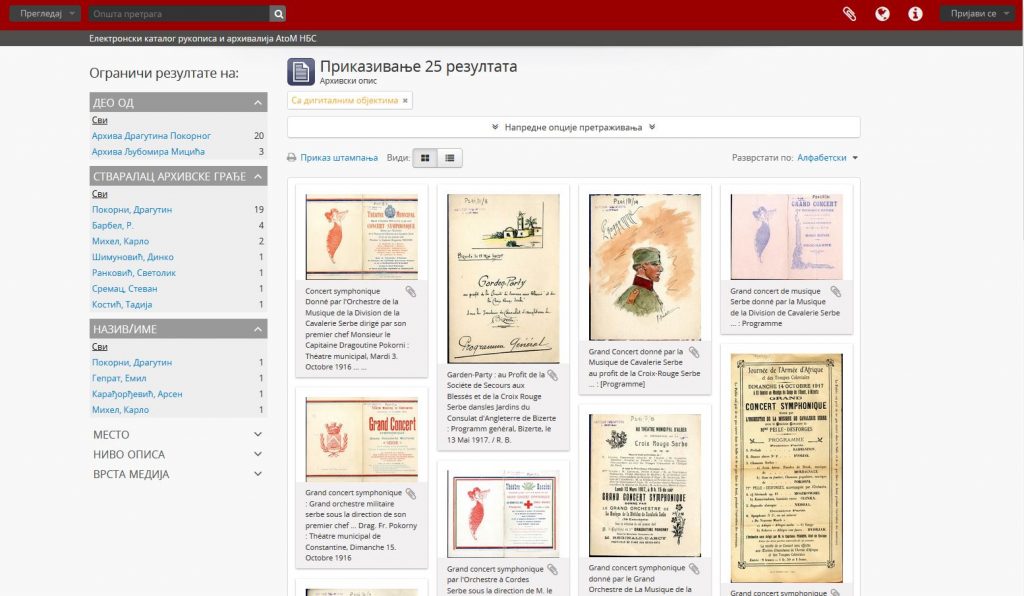Clip the Concert symphonique record paperclip
Viewport: 1024px width, 596px height.
pyautogui.click(x=410, y=292)
